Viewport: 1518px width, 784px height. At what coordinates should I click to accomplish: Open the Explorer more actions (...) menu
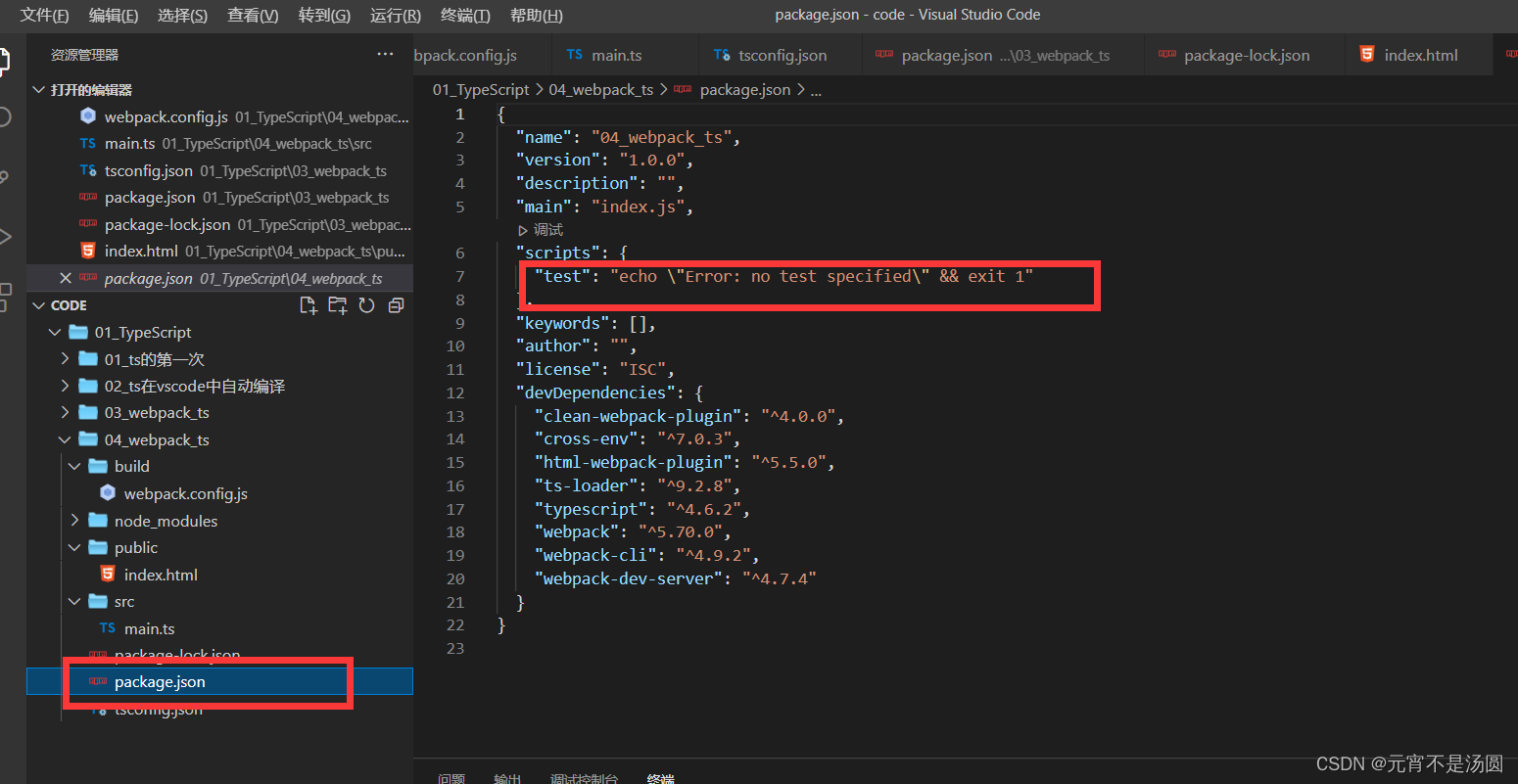pyautogui.click(x=384, y=54)
